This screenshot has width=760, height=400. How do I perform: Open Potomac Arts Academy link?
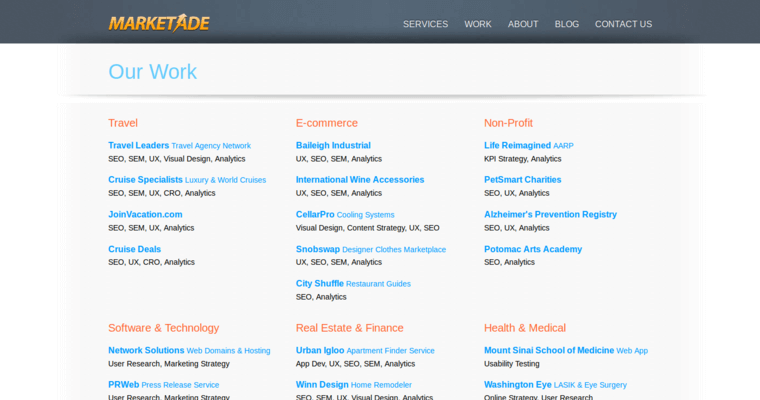tap(533, 249)
